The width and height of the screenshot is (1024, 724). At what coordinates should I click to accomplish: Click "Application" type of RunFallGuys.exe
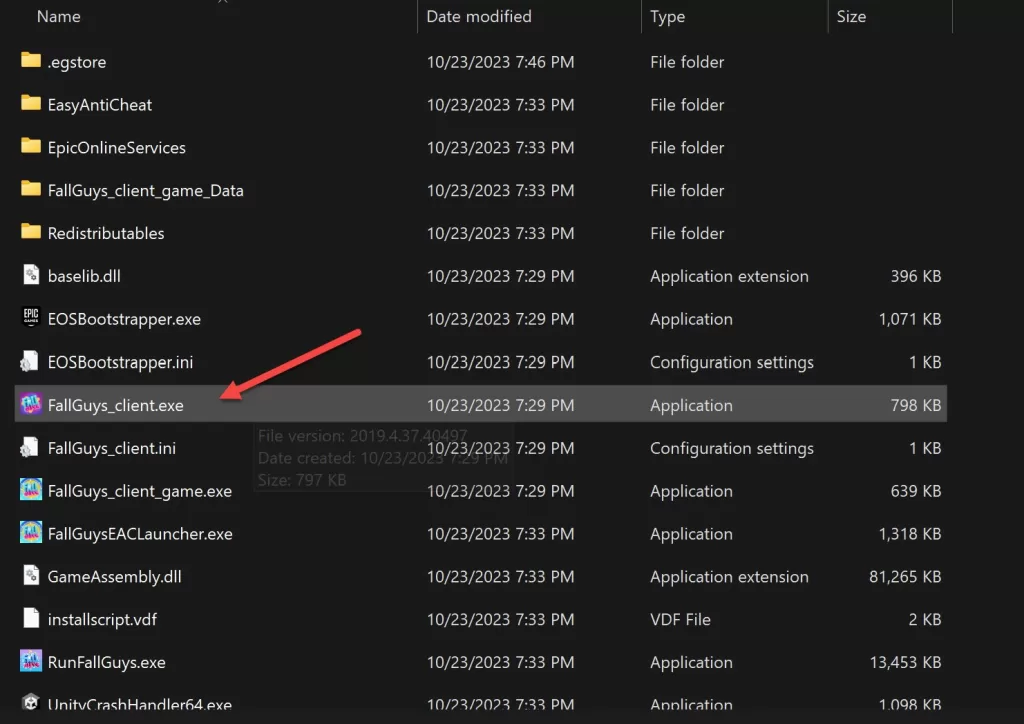[x=691, y=663]
